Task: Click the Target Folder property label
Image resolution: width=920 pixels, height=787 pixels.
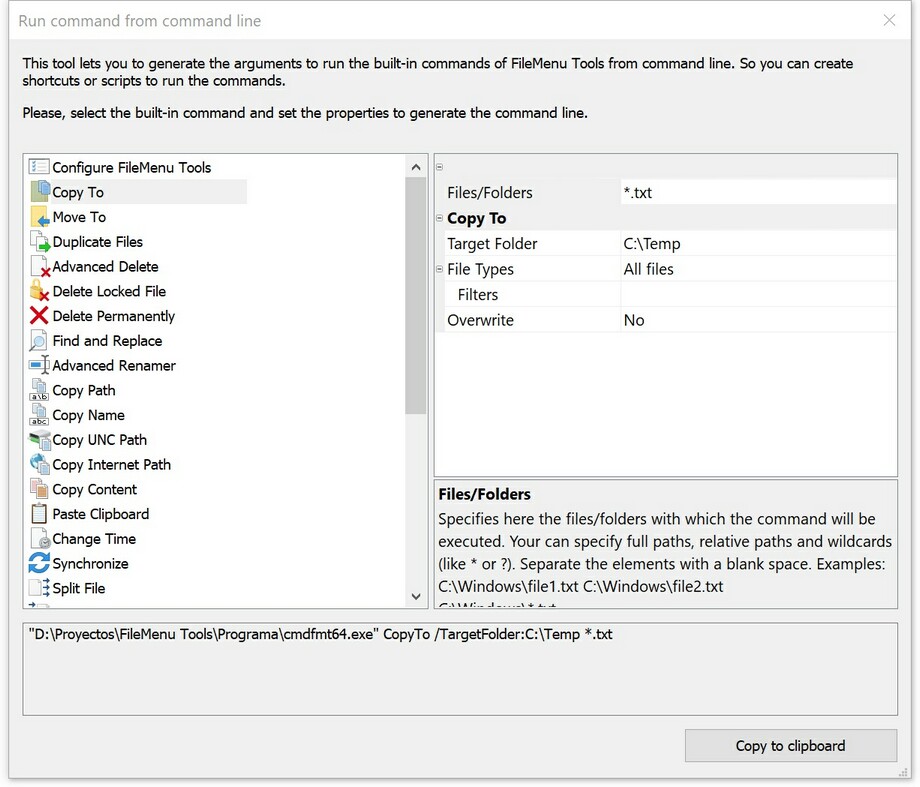Action: [492, 244]
